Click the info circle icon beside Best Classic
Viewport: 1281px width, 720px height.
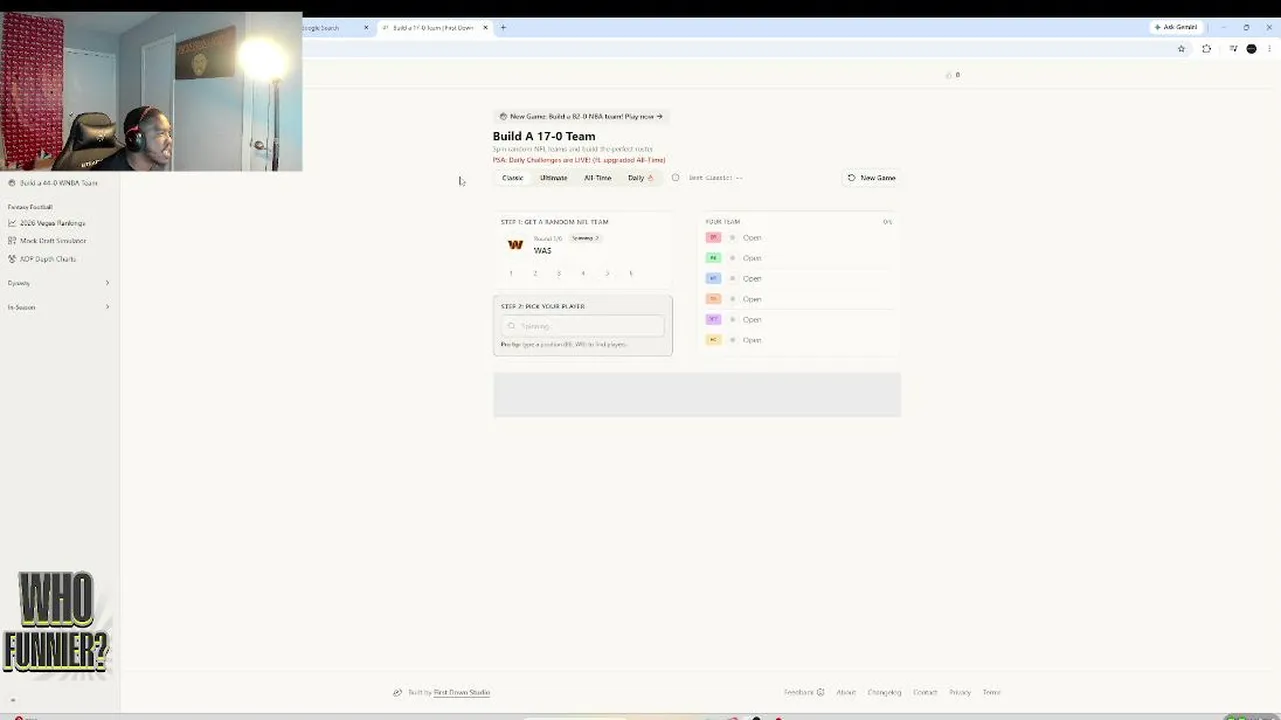click(675, 178)
